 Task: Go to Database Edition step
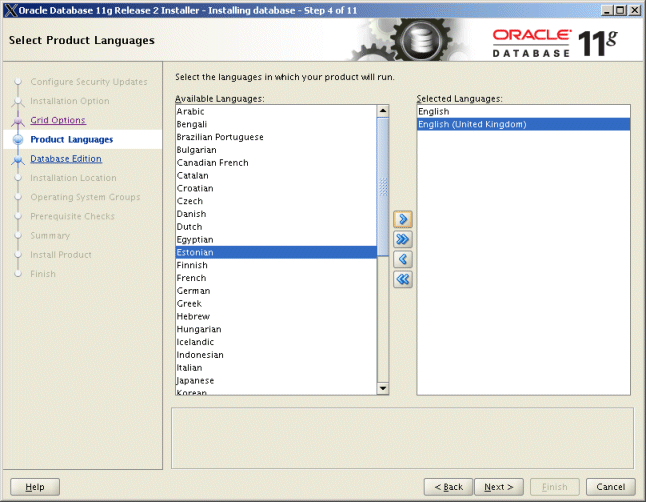66,159
